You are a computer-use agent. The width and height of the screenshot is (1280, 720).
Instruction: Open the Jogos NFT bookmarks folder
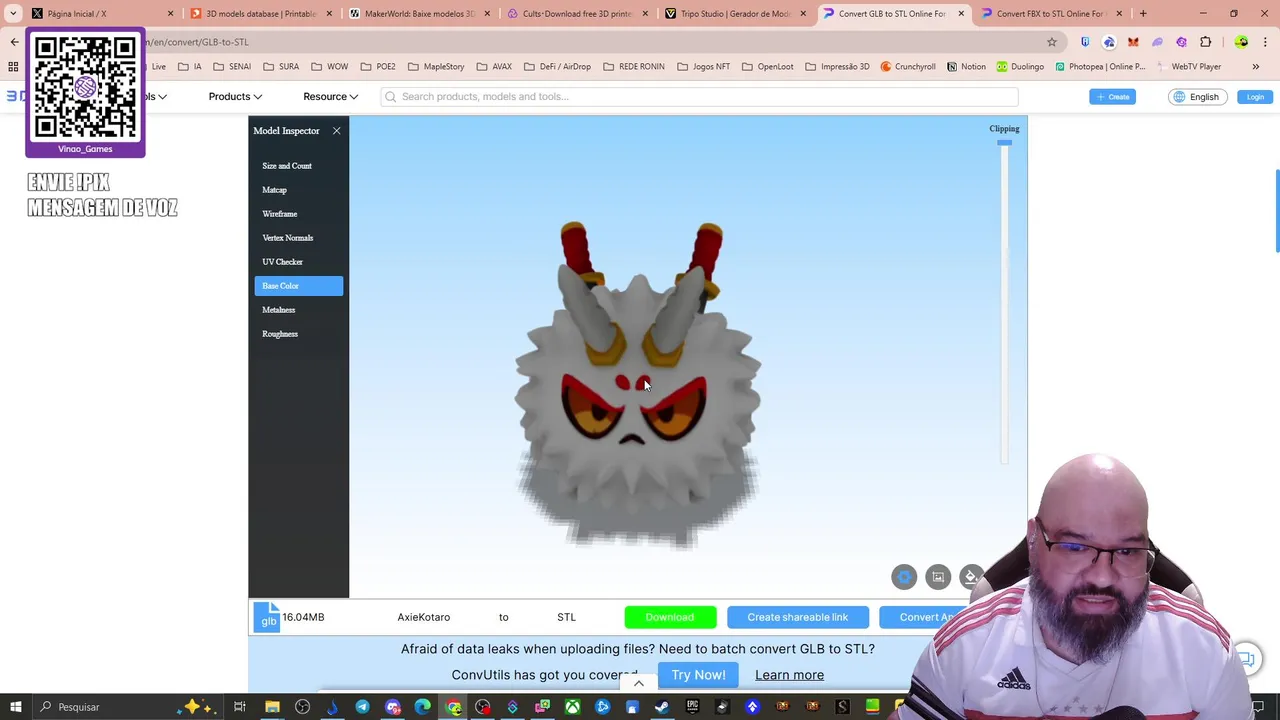point(703,67)
